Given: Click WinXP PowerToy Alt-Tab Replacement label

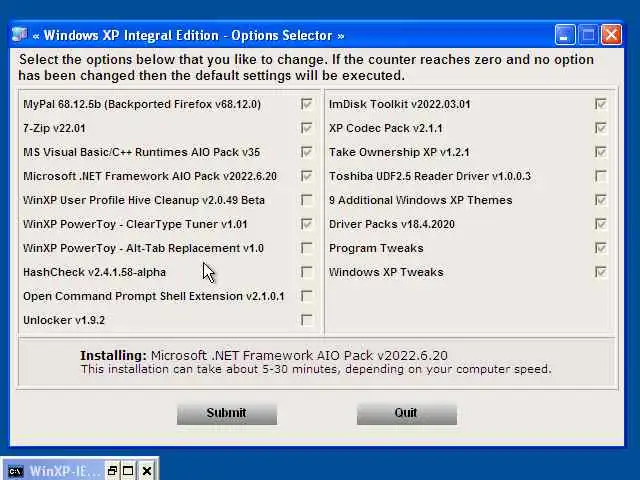Looking at the screenshot, I should click(143, 248).
